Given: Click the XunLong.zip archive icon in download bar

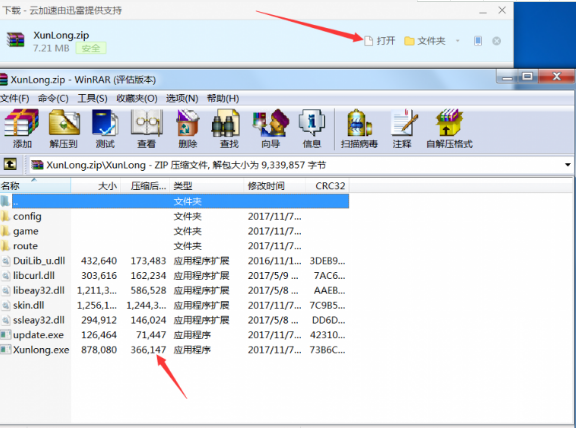Looking at the screenshot, I should point(15,40).
